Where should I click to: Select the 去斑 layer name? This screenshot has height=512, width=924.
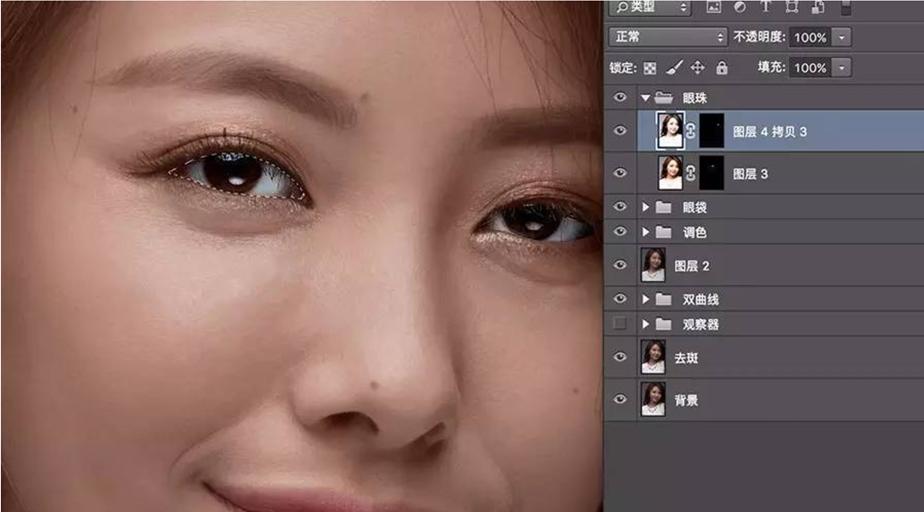(686, 358)
